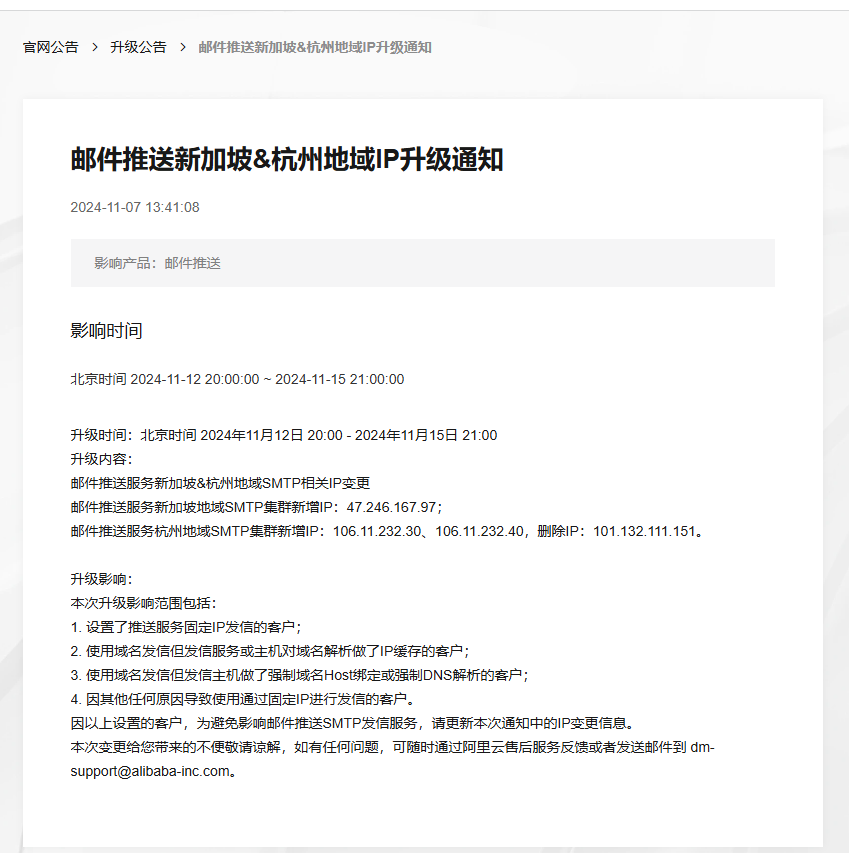This screenshot has height=853, width=849.
Task: Click list item 2 about IP缓存
Action: [269, 651]
